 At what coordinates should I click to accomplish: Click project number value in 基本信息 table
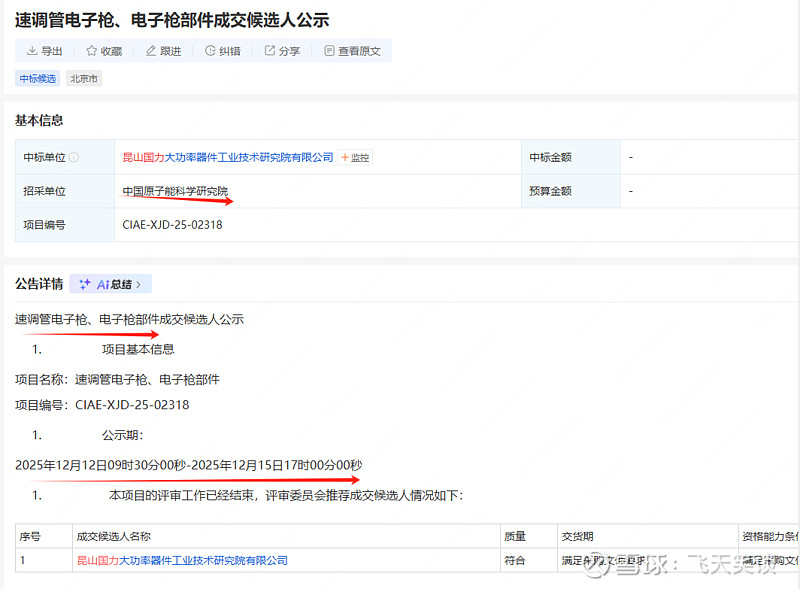pos(172,225)
